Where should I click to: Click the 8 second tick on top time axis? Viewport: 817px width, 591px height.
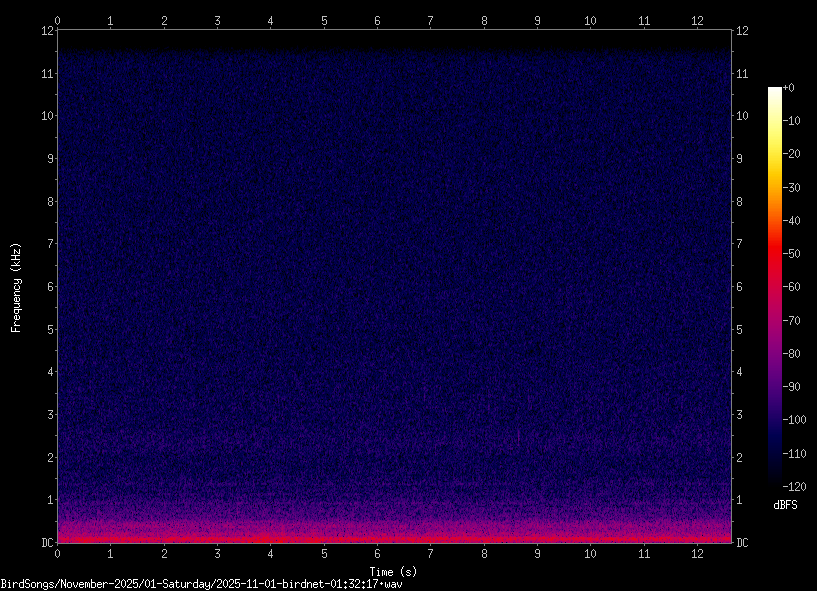tap(484, 19)
